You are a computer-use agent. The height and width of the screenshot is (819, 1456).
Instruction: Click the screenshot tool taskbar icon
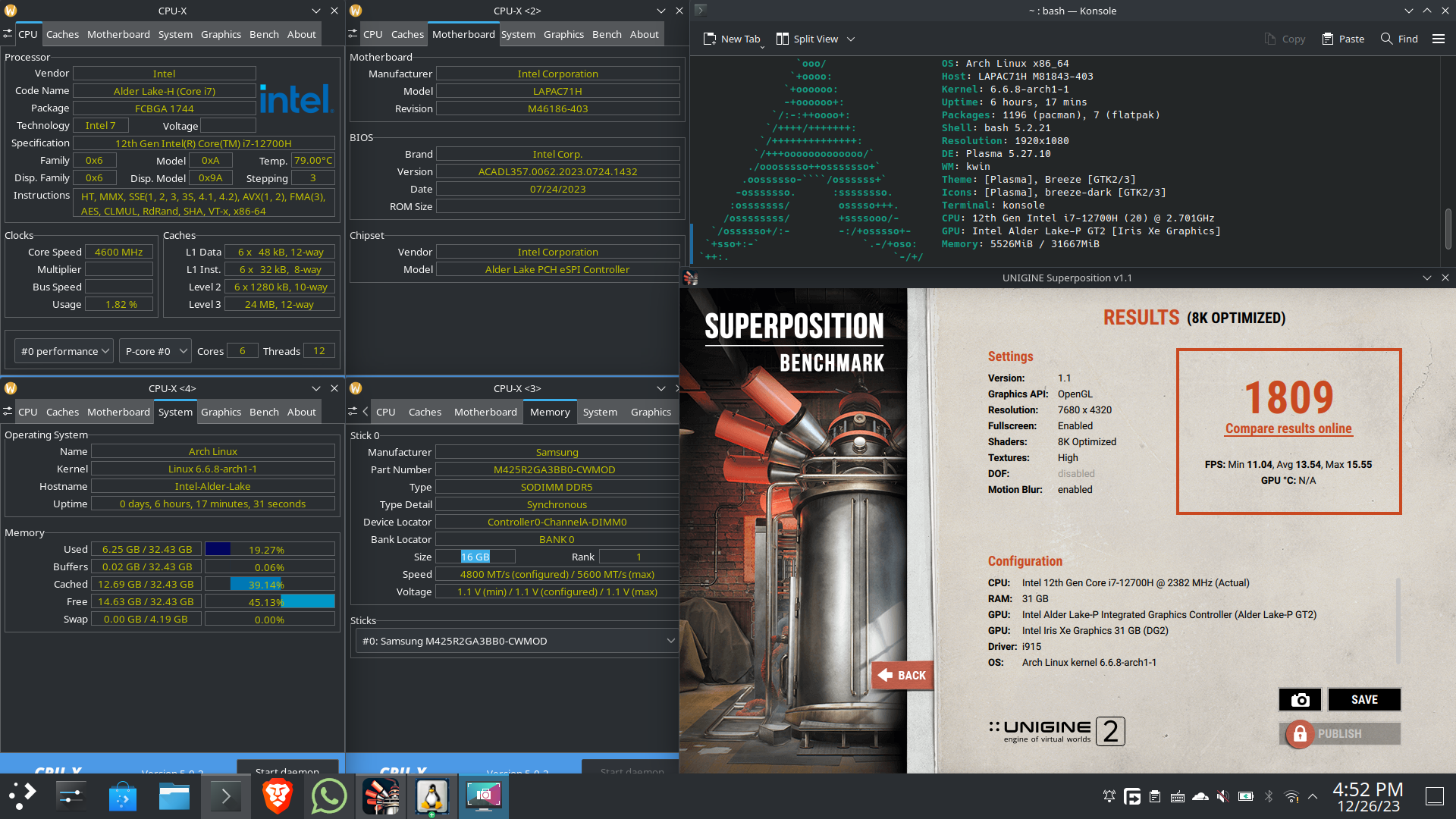(484, 795)
